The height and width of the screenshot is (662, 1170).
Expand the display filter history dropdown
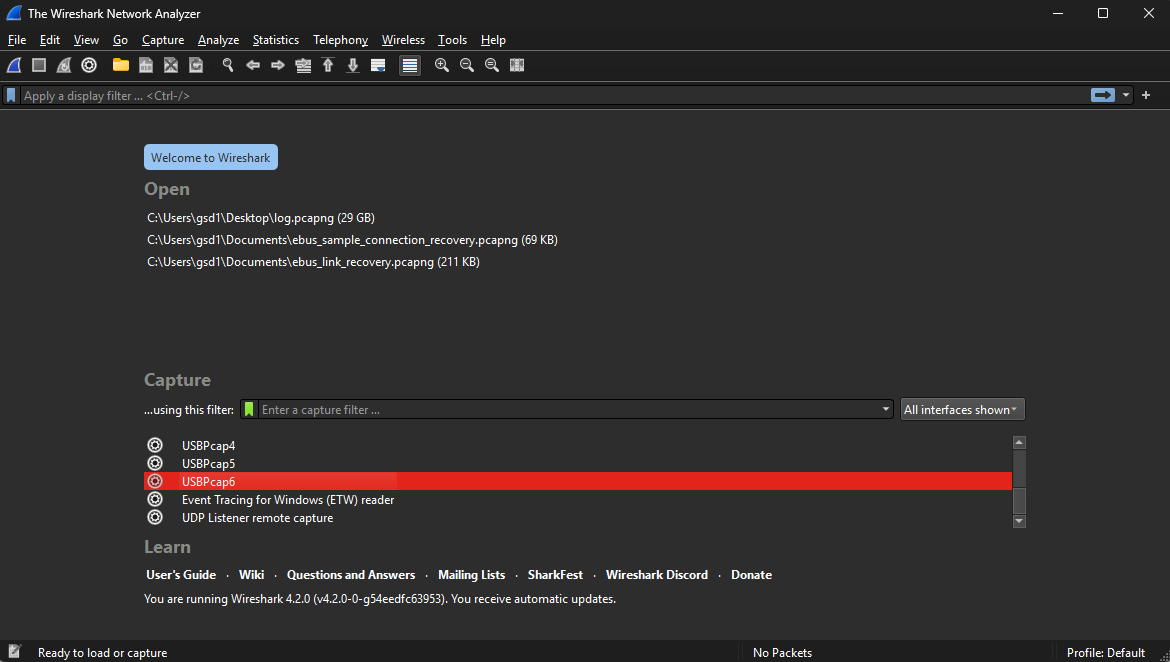coord(1126,96)
